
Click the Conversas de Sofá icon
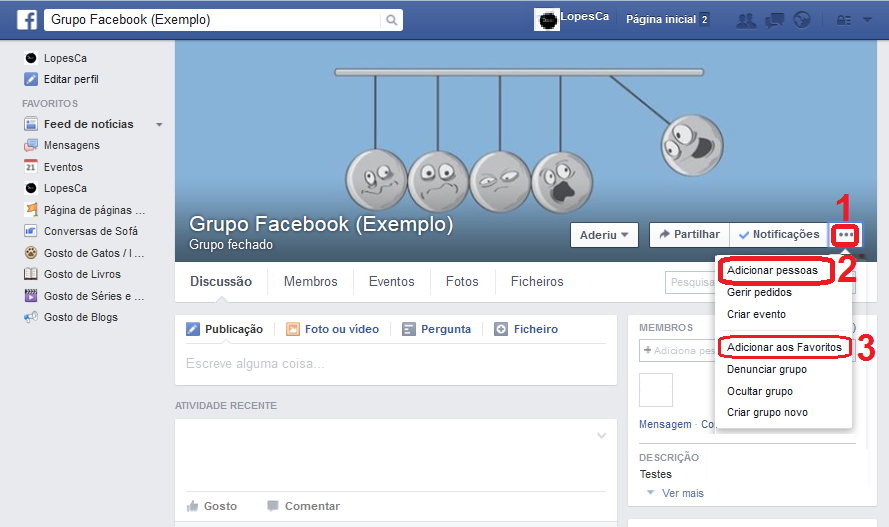31,231
